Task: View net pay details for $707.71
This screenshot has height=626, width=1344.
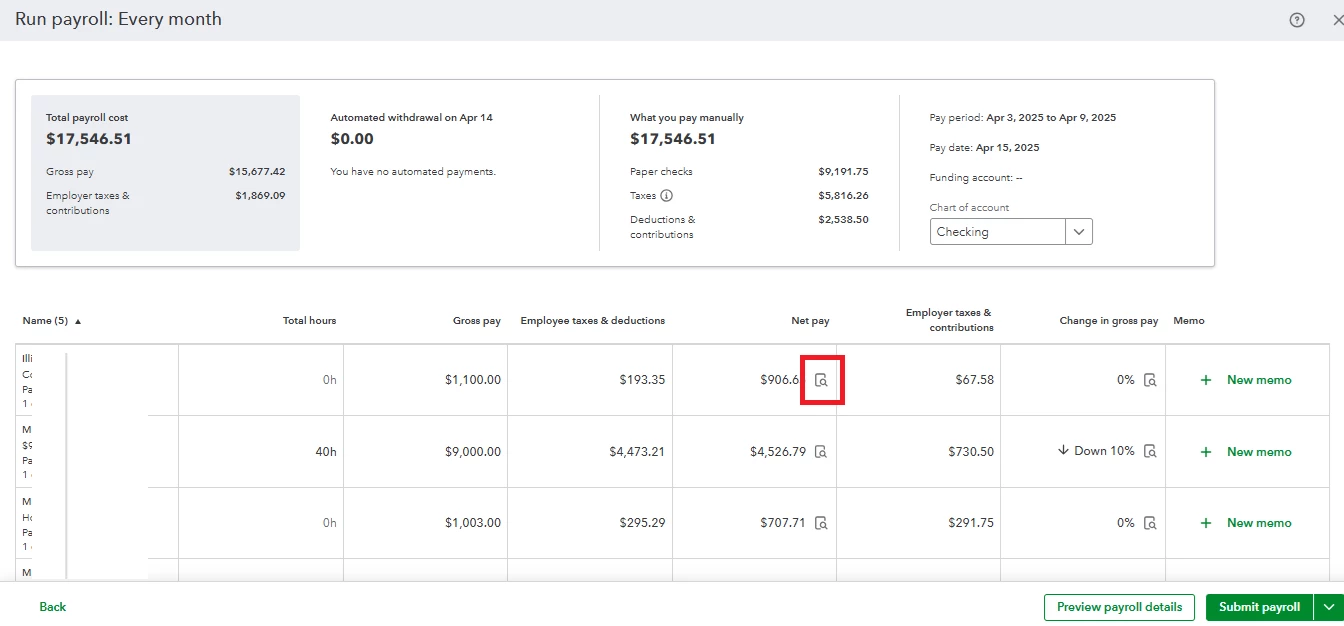Action: click(x=821, y=523)
